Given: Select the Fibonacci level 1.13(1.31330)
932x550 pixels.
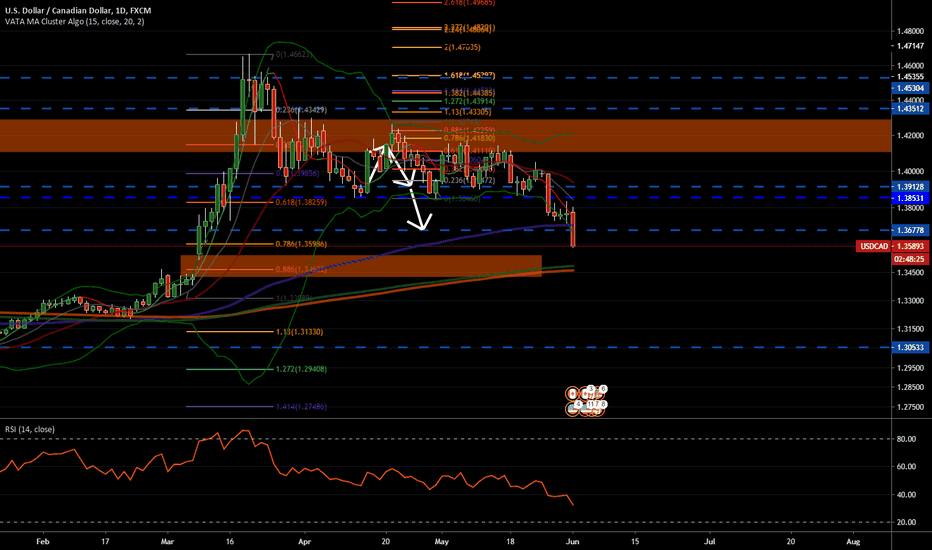Looking at the screenshot, I should (x=299, y=332).
